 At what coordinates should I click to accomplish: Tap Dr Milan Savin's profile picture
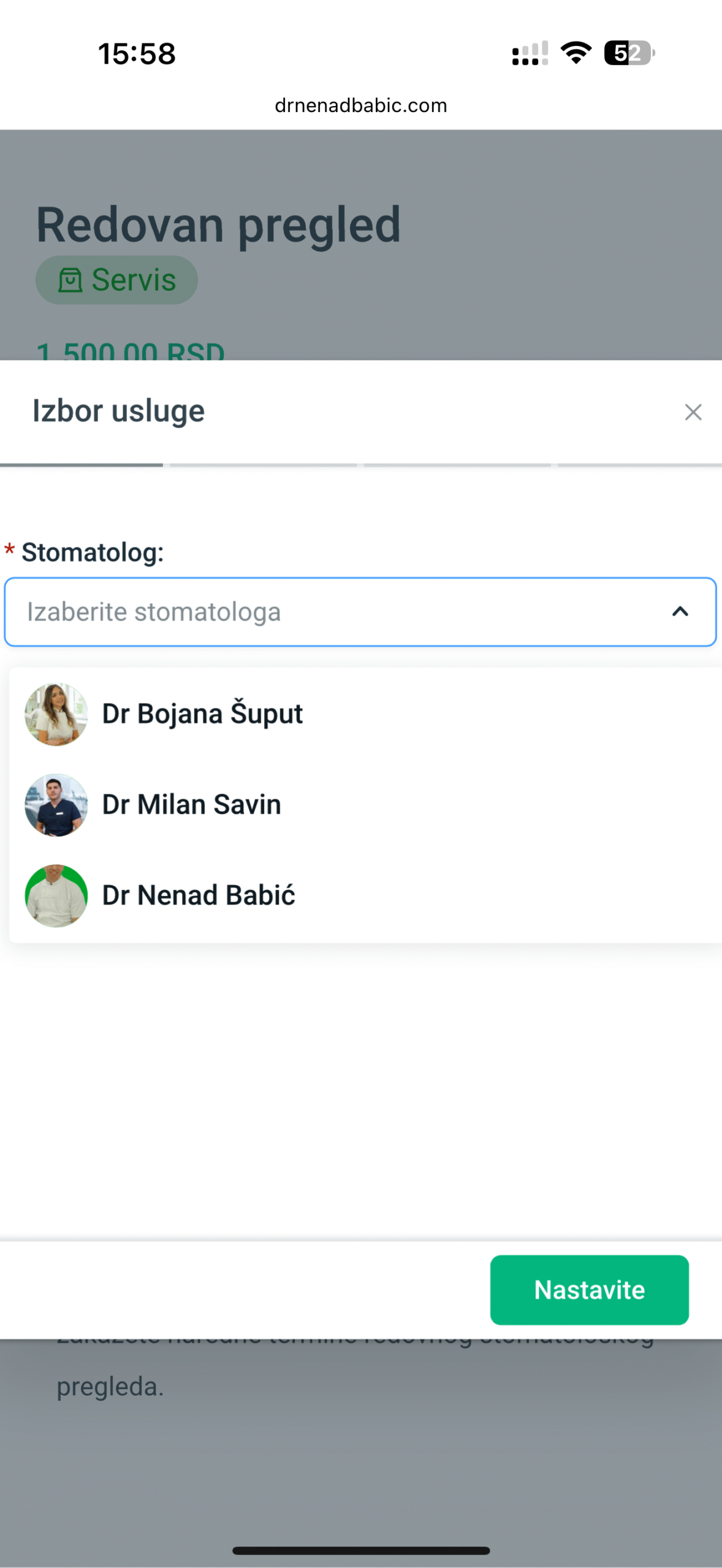click(56, 805)
